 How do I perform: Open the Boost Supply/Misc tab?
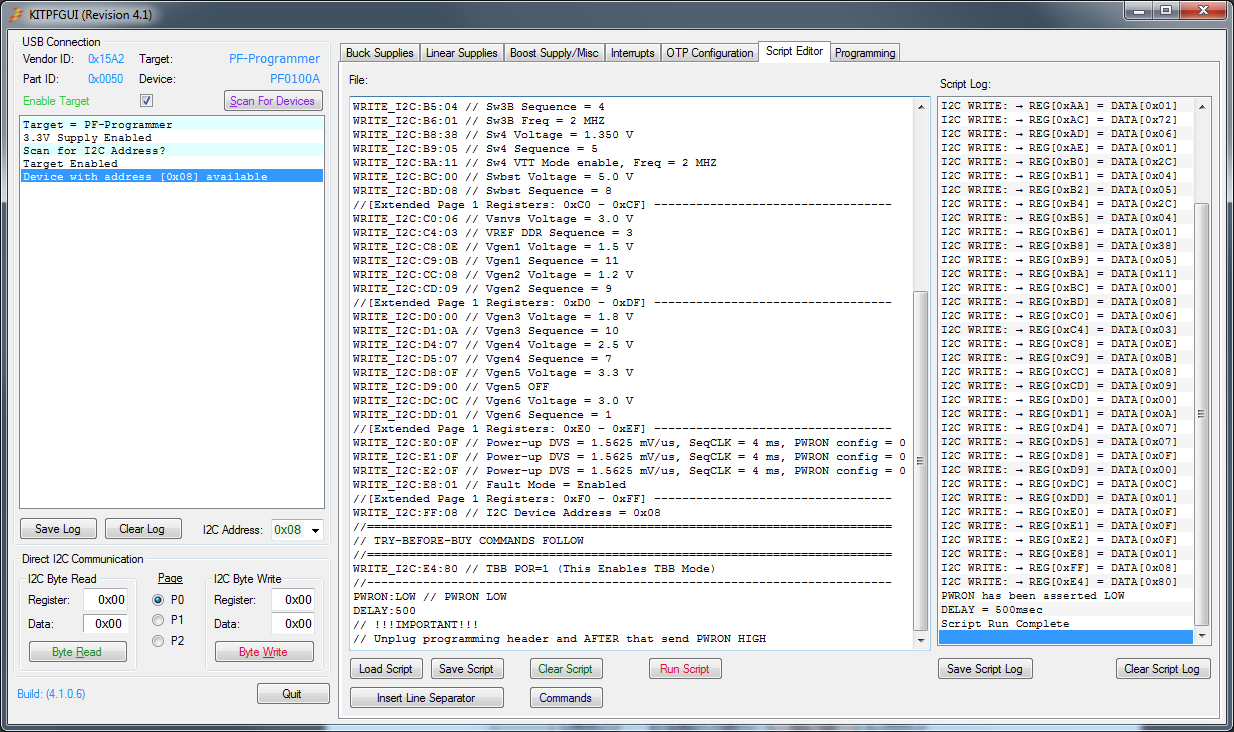(555, 53)
